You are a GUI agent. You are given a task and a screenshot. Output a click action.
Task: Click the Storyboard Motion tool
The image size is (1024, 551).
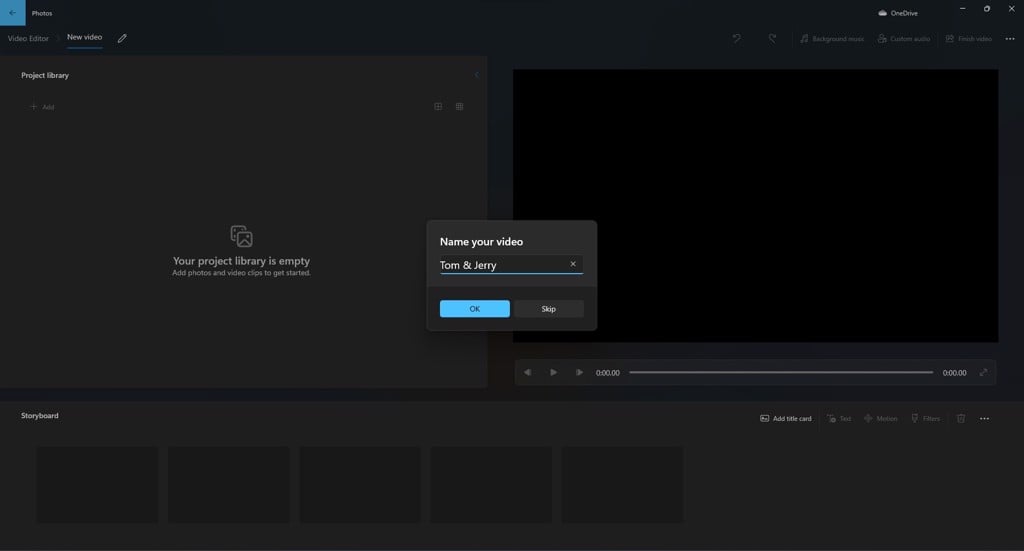click(880, 418)
